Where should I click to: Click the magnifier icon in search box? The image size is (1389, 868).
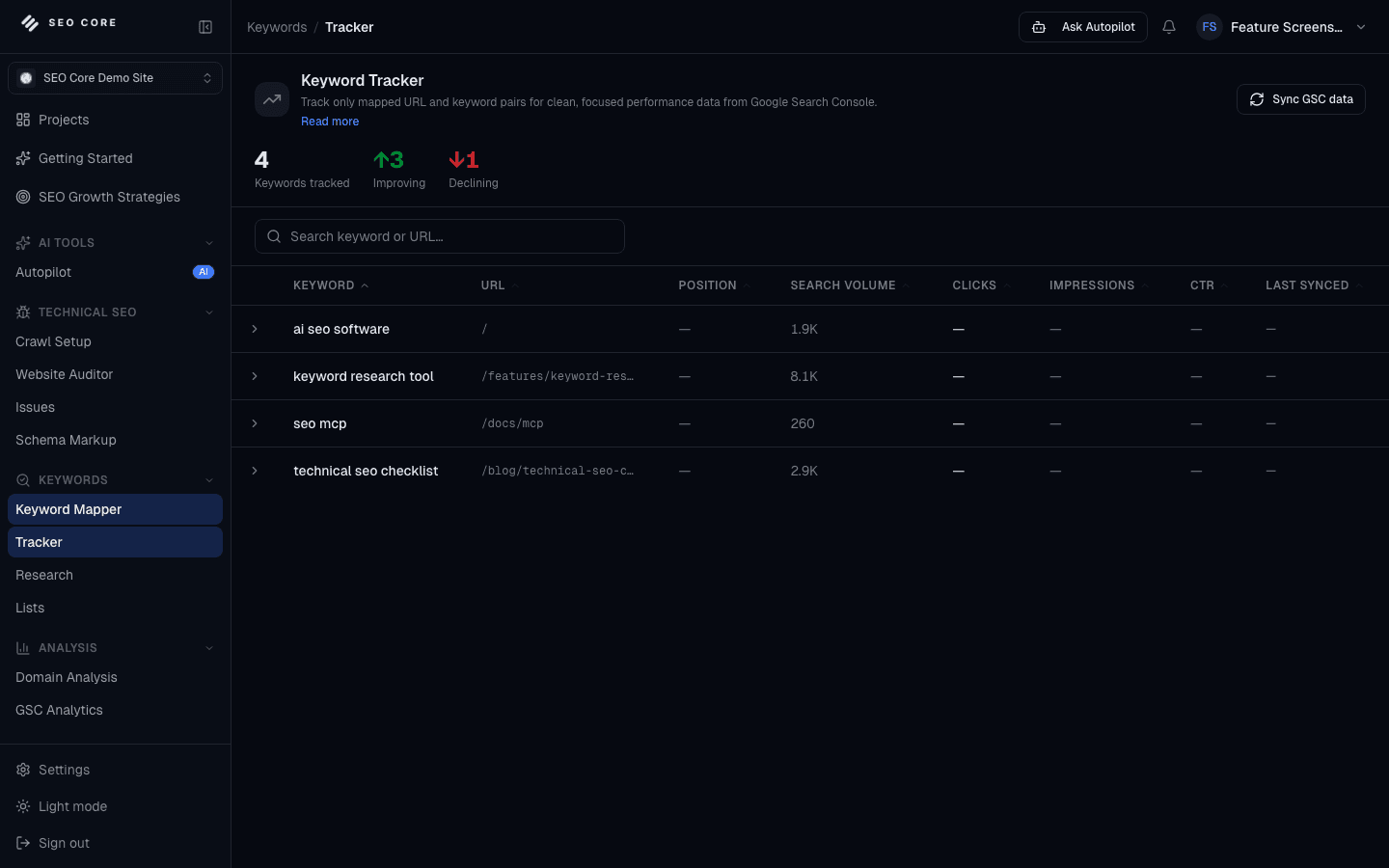pos(274,236)
